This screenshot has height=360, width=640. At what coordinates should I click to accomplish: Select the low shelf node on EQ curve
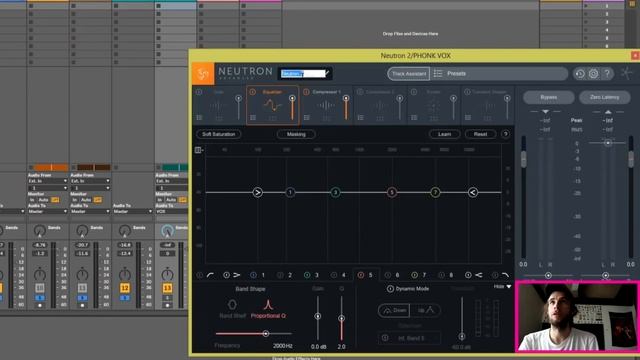pyautogui.click(x=258, y=192)
